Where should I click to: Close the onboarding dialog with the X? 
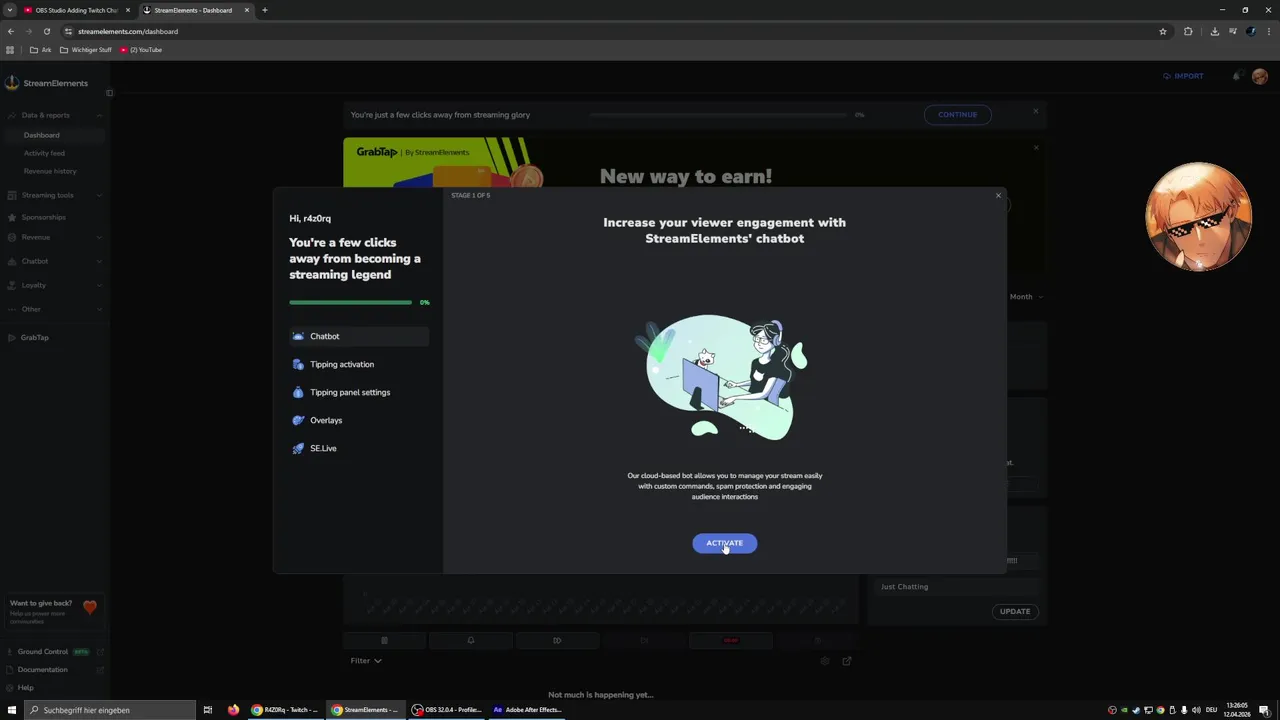tap(998, 195)
